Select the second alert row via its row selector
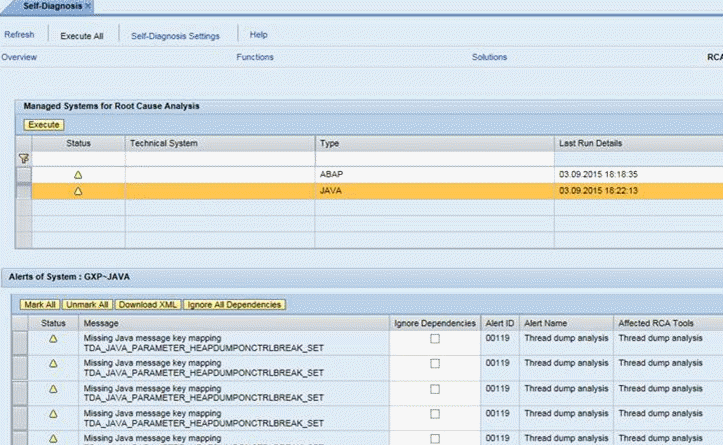Viewport: 723px width, 445px height. (x=20, y=368)
